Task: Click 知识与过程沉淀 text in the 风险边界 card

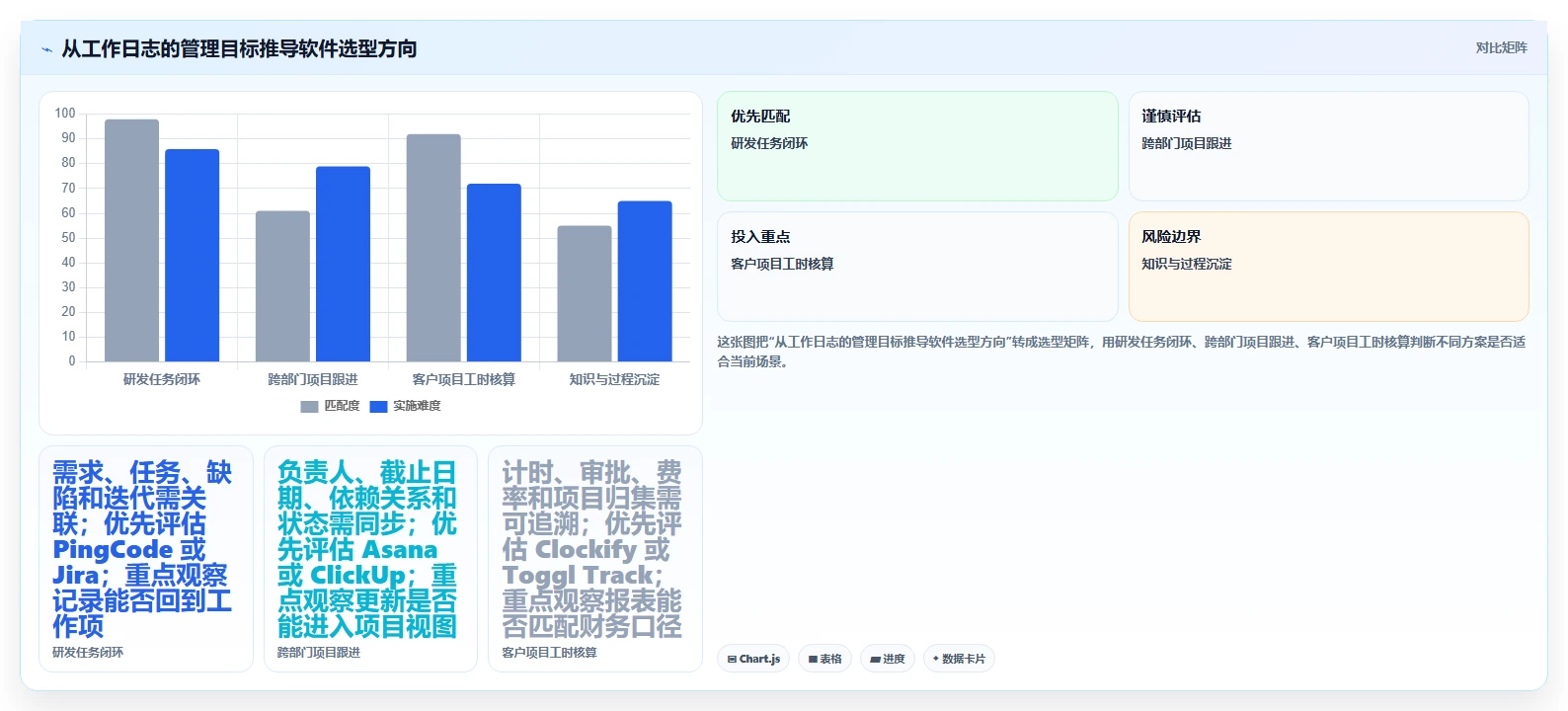Action: [1187, 264]
